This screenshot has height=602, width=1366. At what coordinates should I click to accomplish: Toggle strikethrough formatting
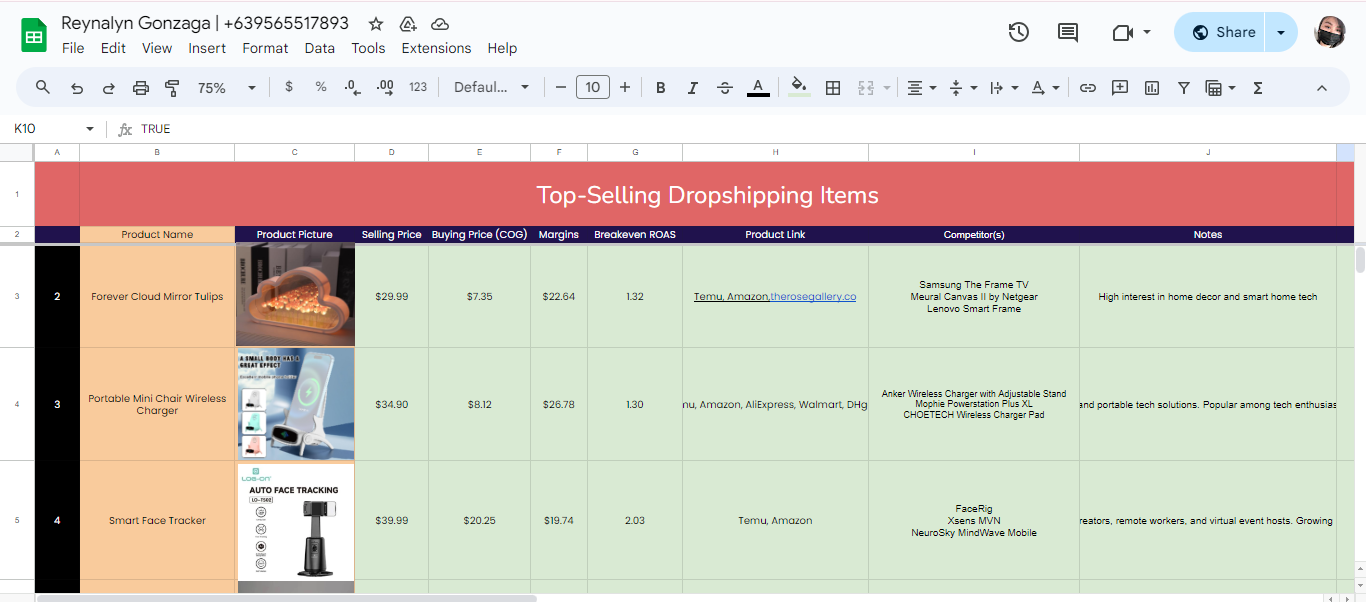coord(725,88)
